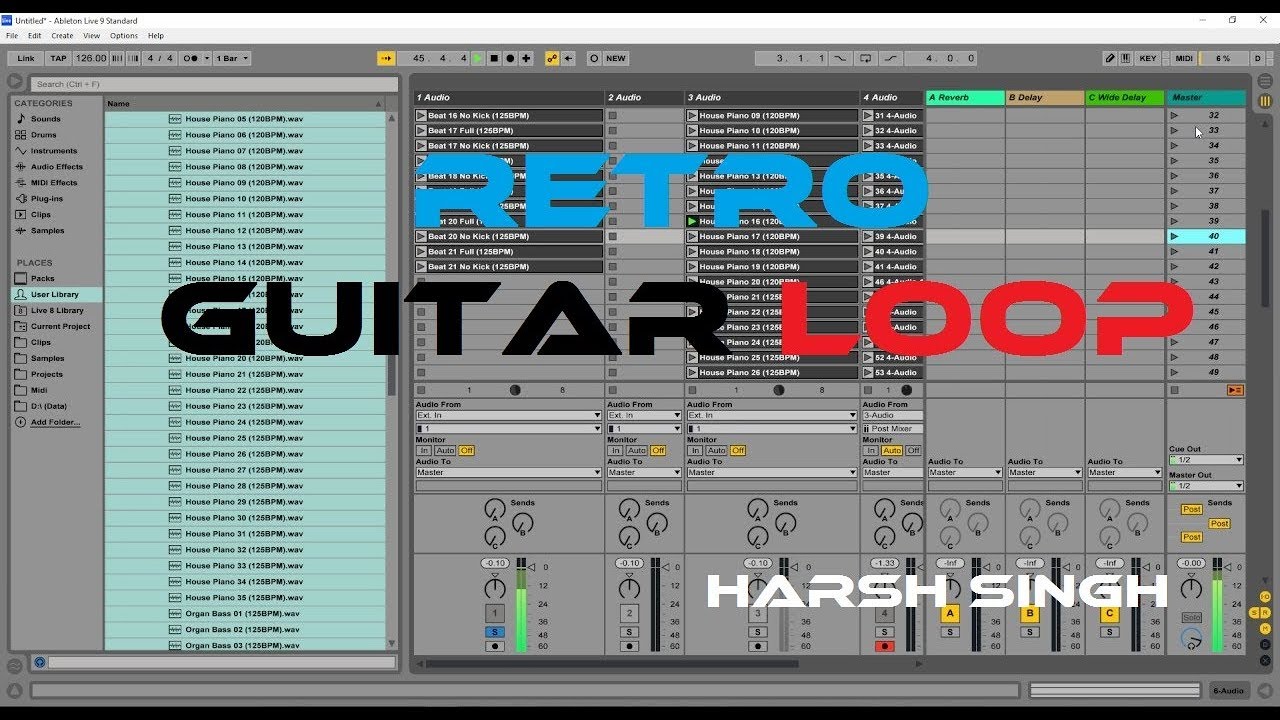Open the Master Out dropdown
The height and width of the screenshot is (720, 1280).
pos(1206,486)
